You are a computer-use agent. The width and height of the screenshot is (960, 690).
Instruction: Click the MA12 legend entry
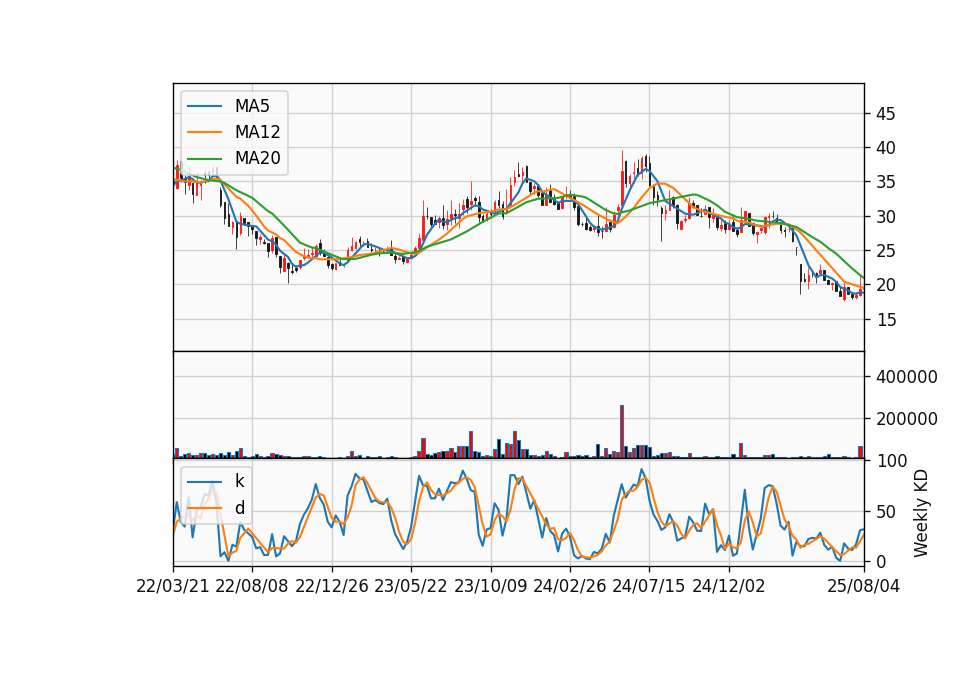pyautogui.click(x=233, y=132)
